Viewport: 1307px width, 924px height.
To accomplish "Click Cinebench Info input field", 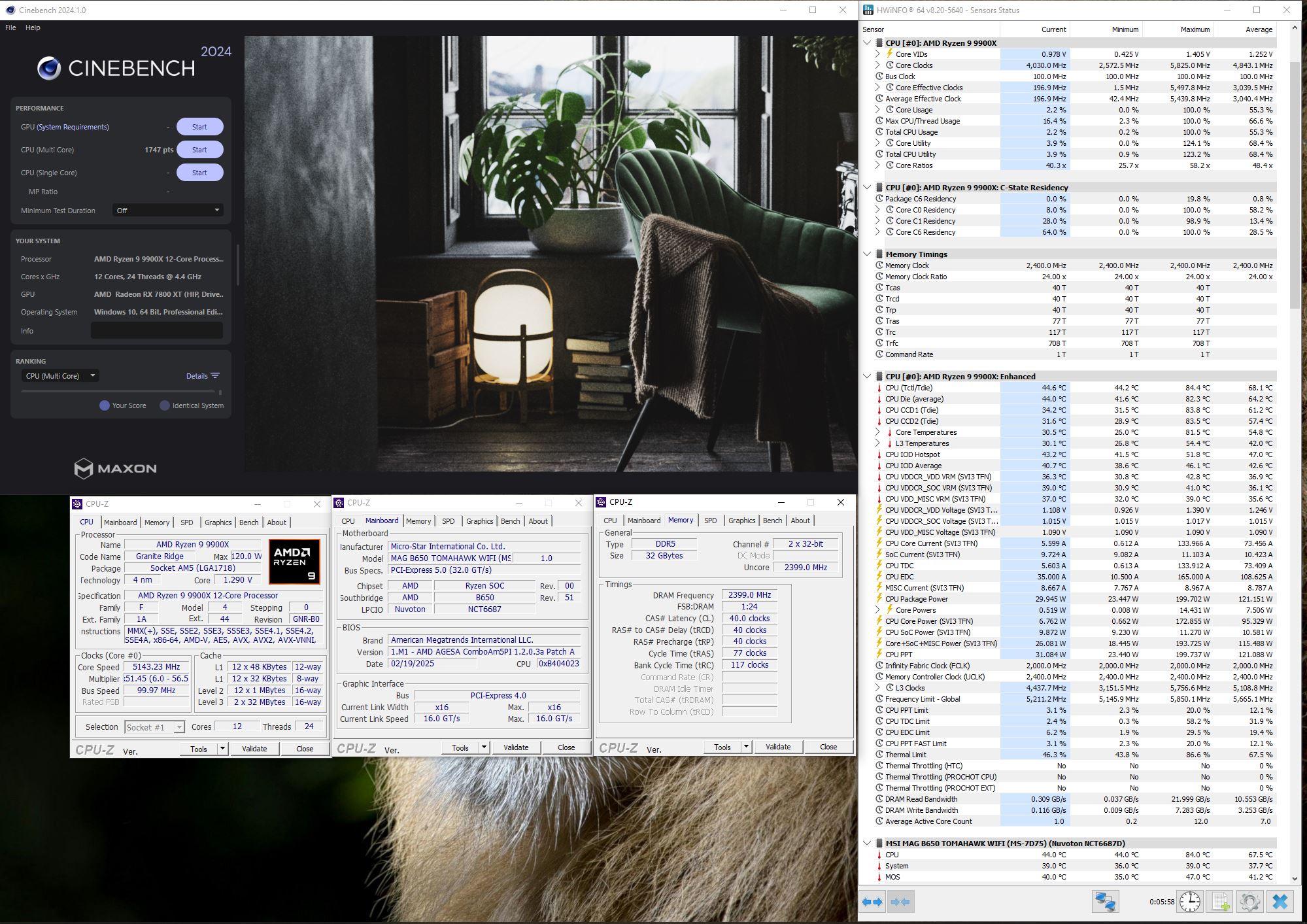I will pyautogui.click(x=157, y=331).
